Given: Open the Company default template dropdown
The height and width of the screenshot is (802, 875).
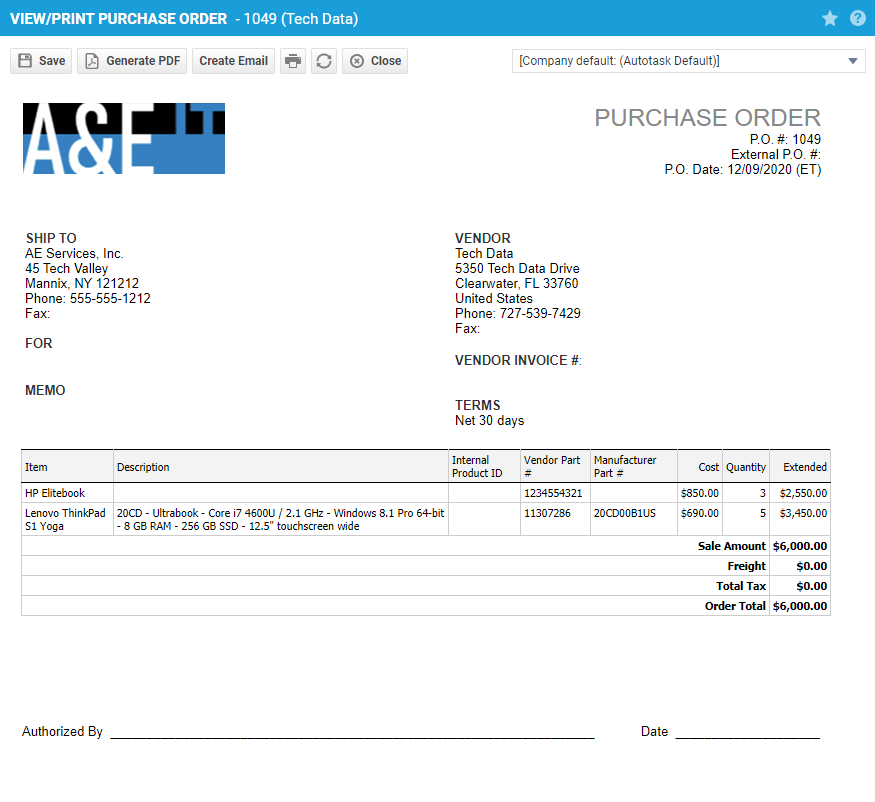Looking at the screenshot, I should tap(689, 61).
